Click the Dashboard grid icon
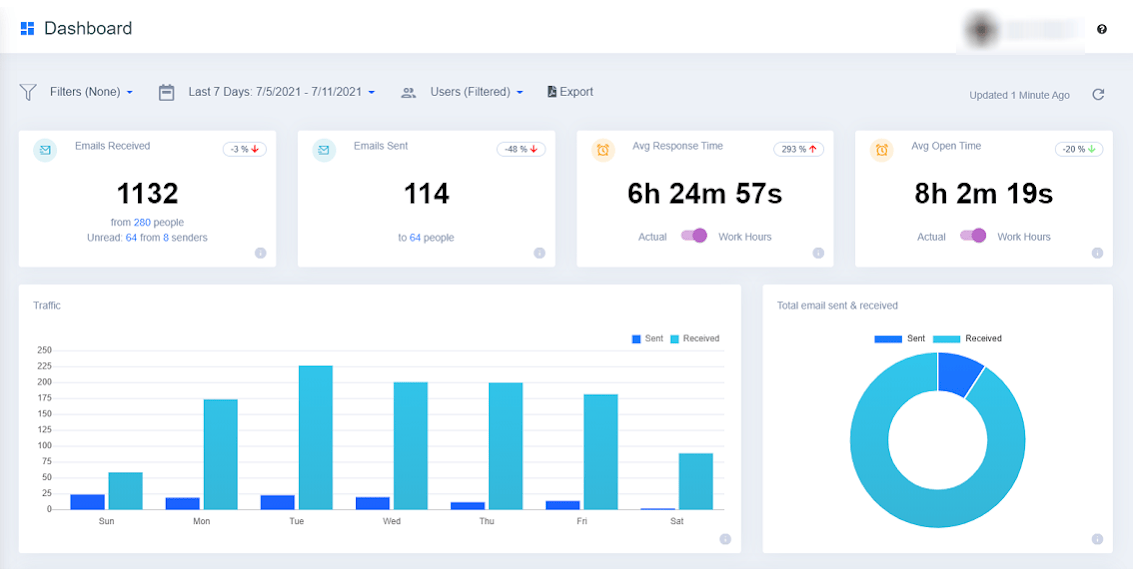Image resolution: width=1133 pixels, height=569 pixels. click(x=27, y=29)
